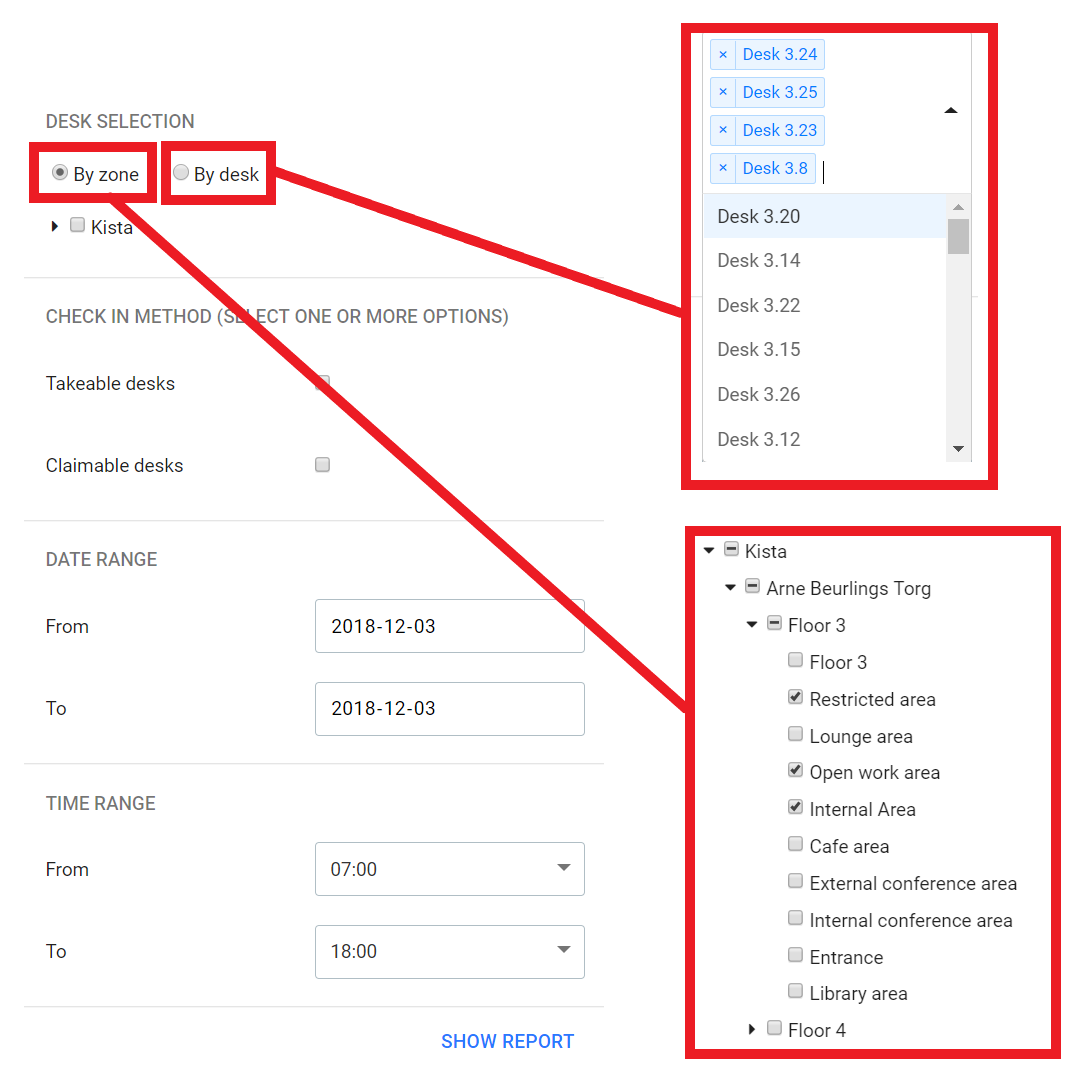Toggle the expanded Kista tree checkbox
1075x1089 pixels.
(x=731, y=549)
